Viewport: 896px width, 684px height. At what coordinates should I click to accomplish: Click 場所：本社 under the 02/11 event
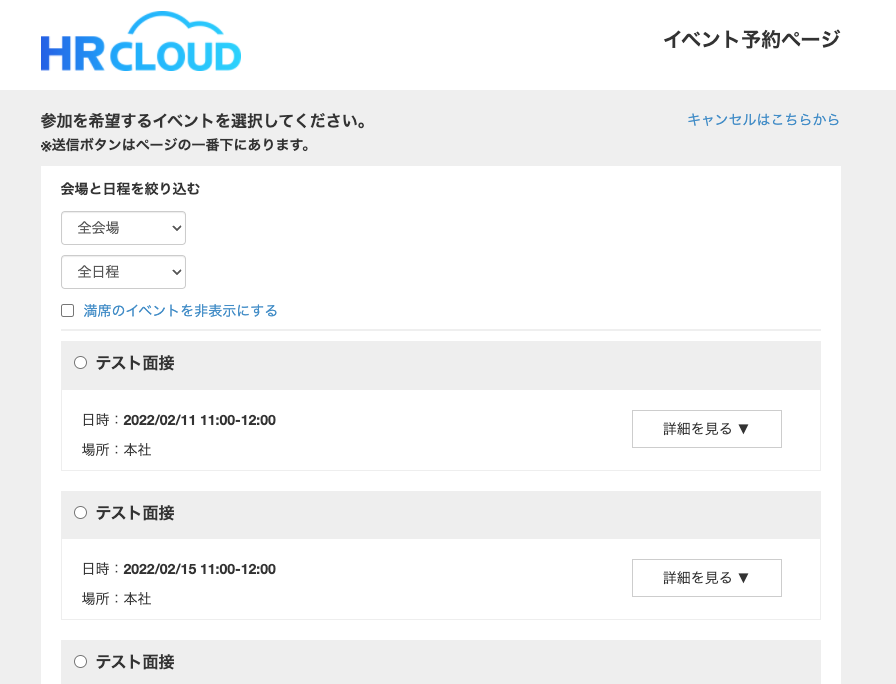tap(116, 450)
